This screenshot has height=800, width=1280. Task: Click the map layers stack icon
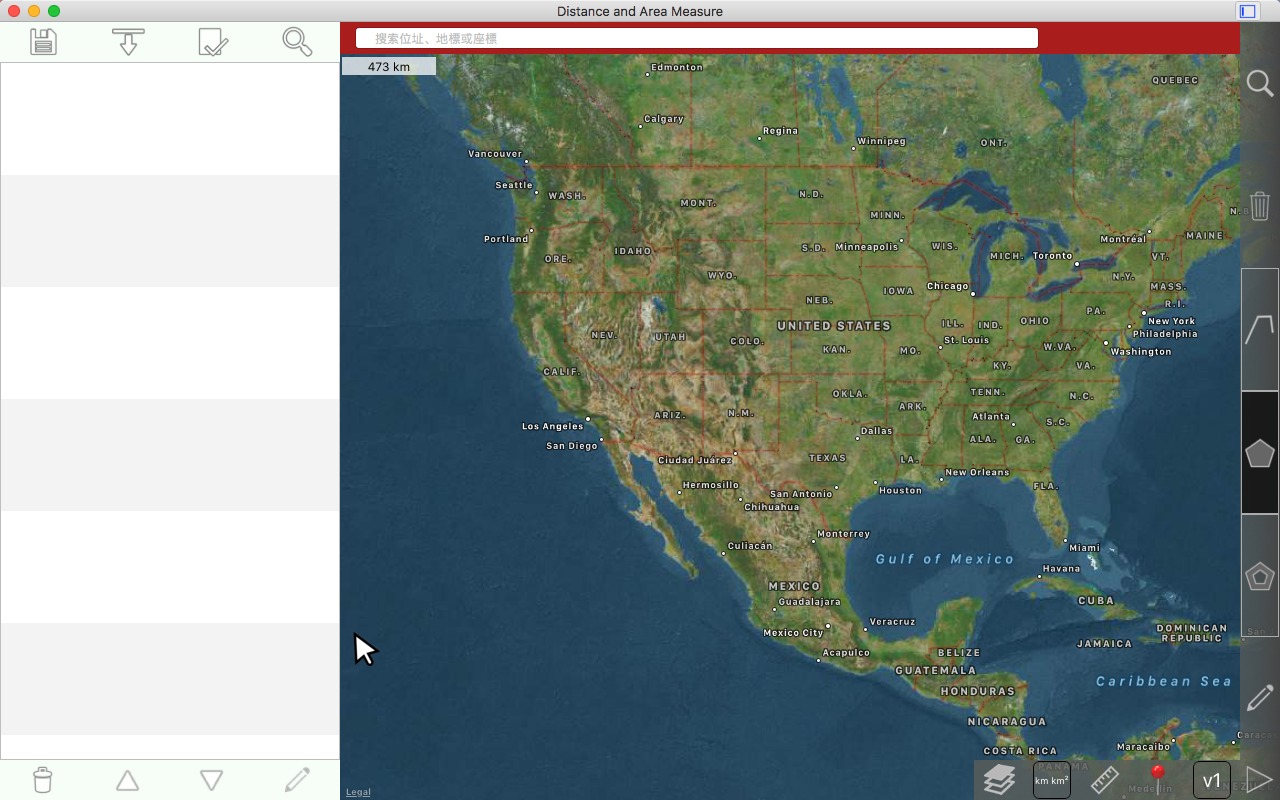tap(999, 779)
